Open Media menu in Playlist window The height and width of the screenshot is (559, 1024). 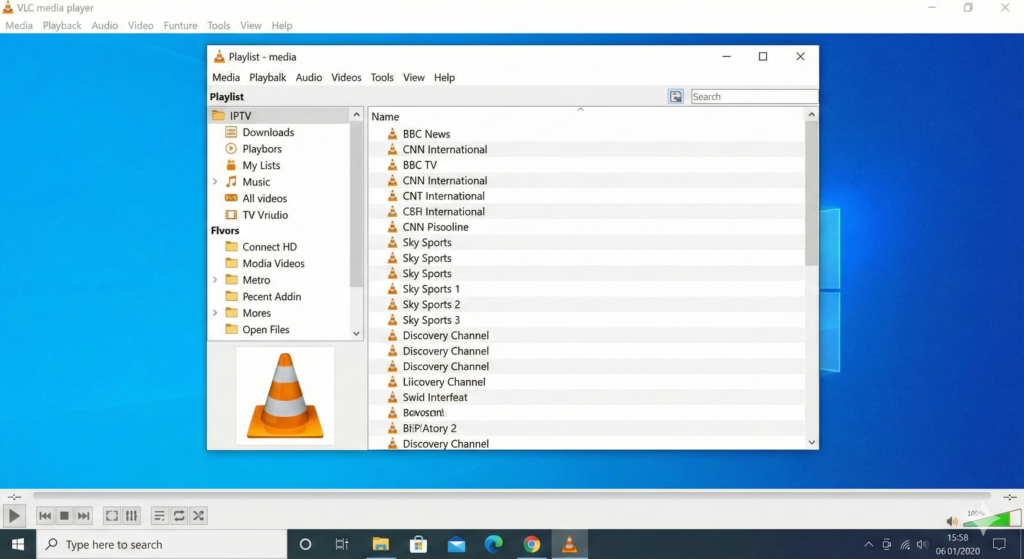[226, 77]
